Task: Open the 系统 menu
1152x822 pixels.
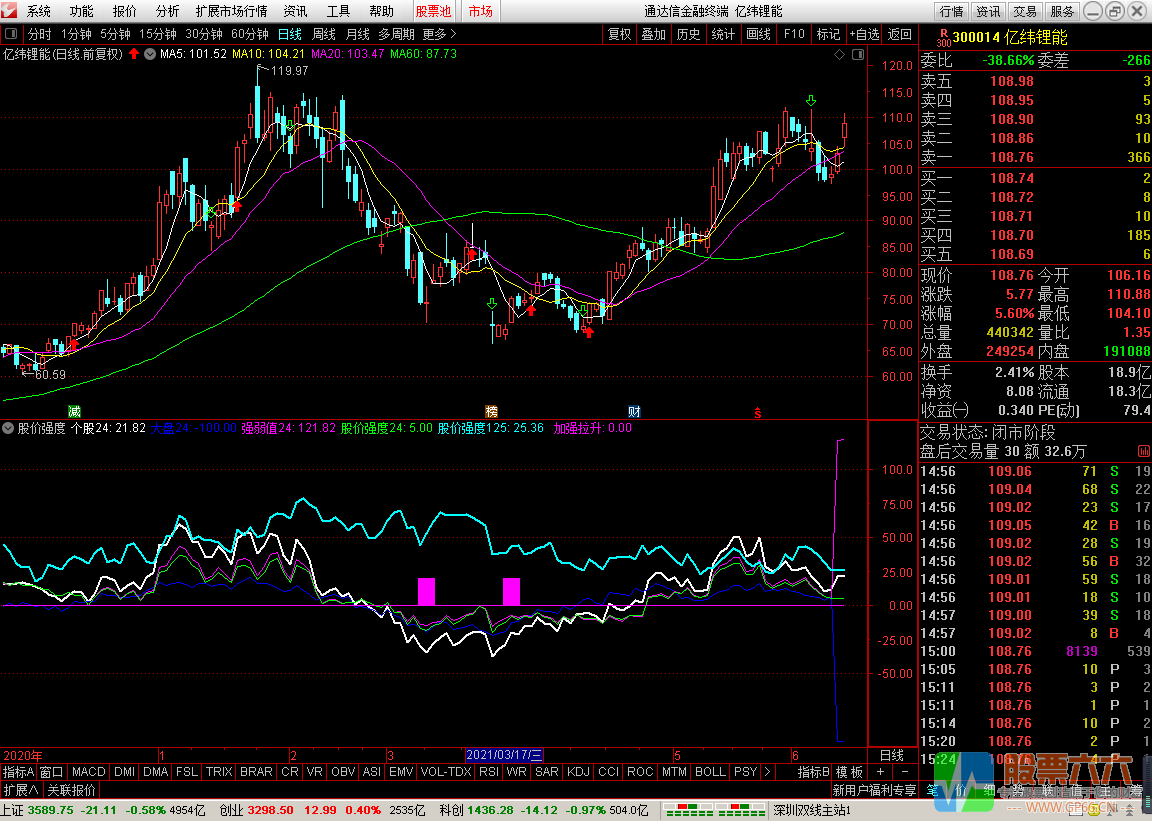Action: pyautogui.click(x=38, y=11)
